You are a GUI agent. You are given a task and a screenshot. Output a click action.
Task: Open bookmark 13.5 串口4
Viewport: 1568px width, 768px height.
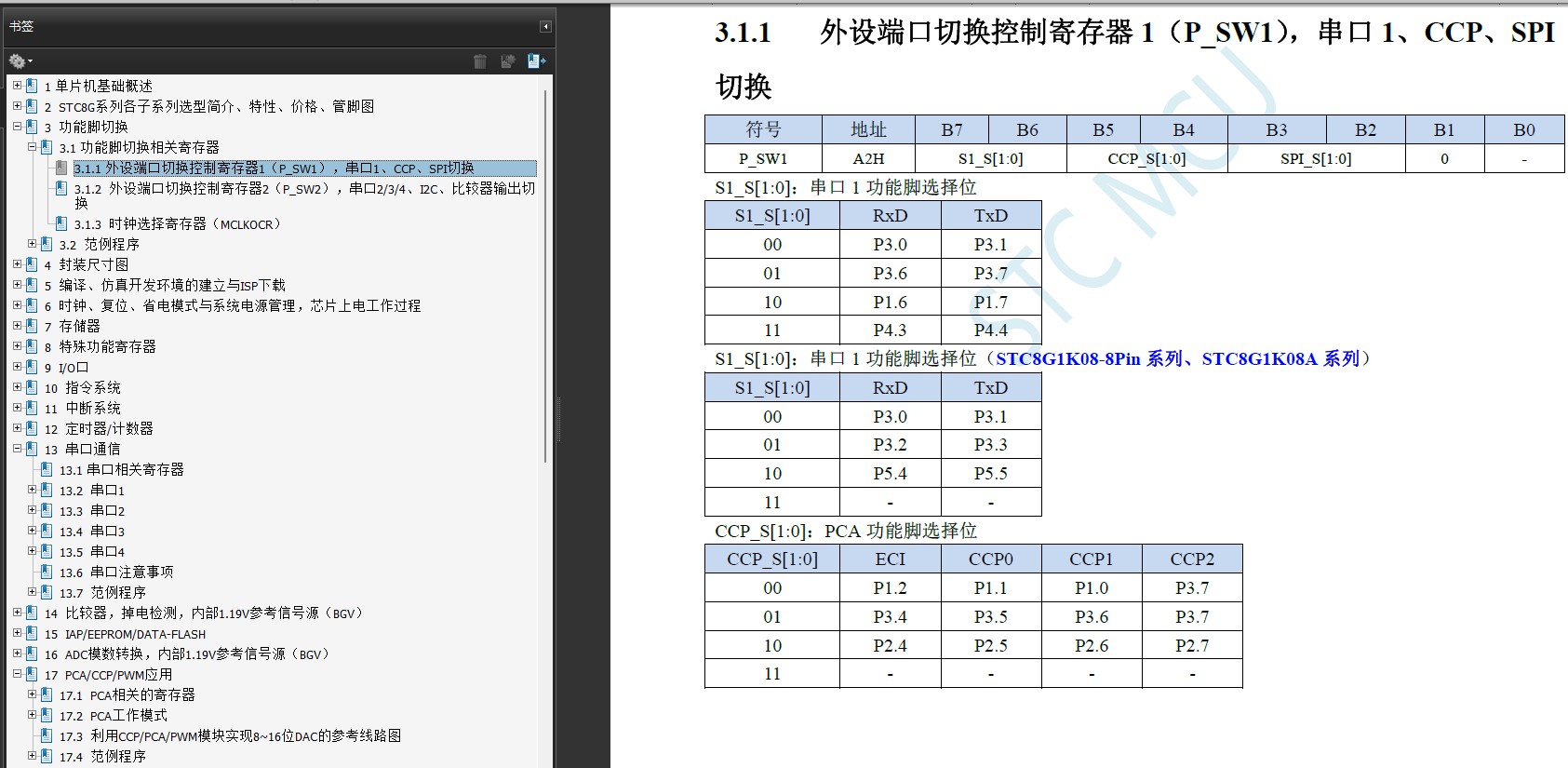point(91,552)
